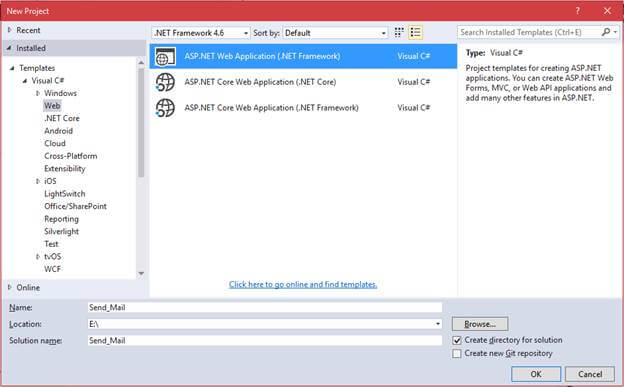
Task: Click ASP.NET Web Application template icon
Action: point(165,57)
